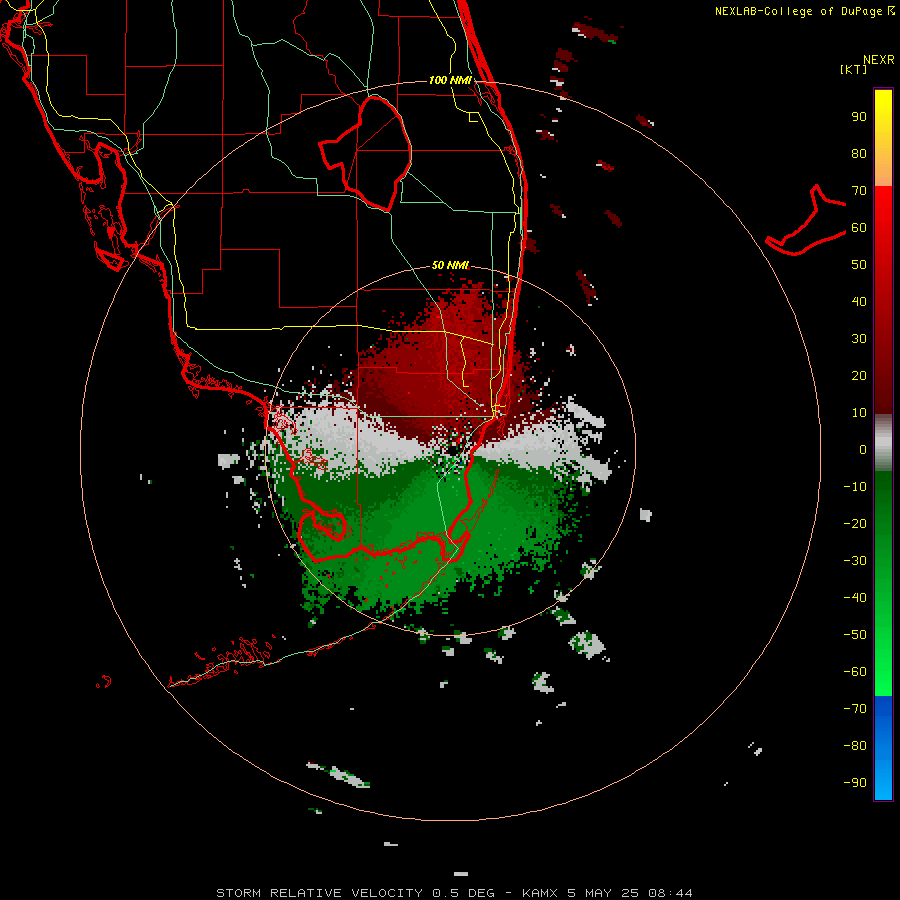Click the -10 value on velocity scale
900x900 pixels.
tap(855, 487)
